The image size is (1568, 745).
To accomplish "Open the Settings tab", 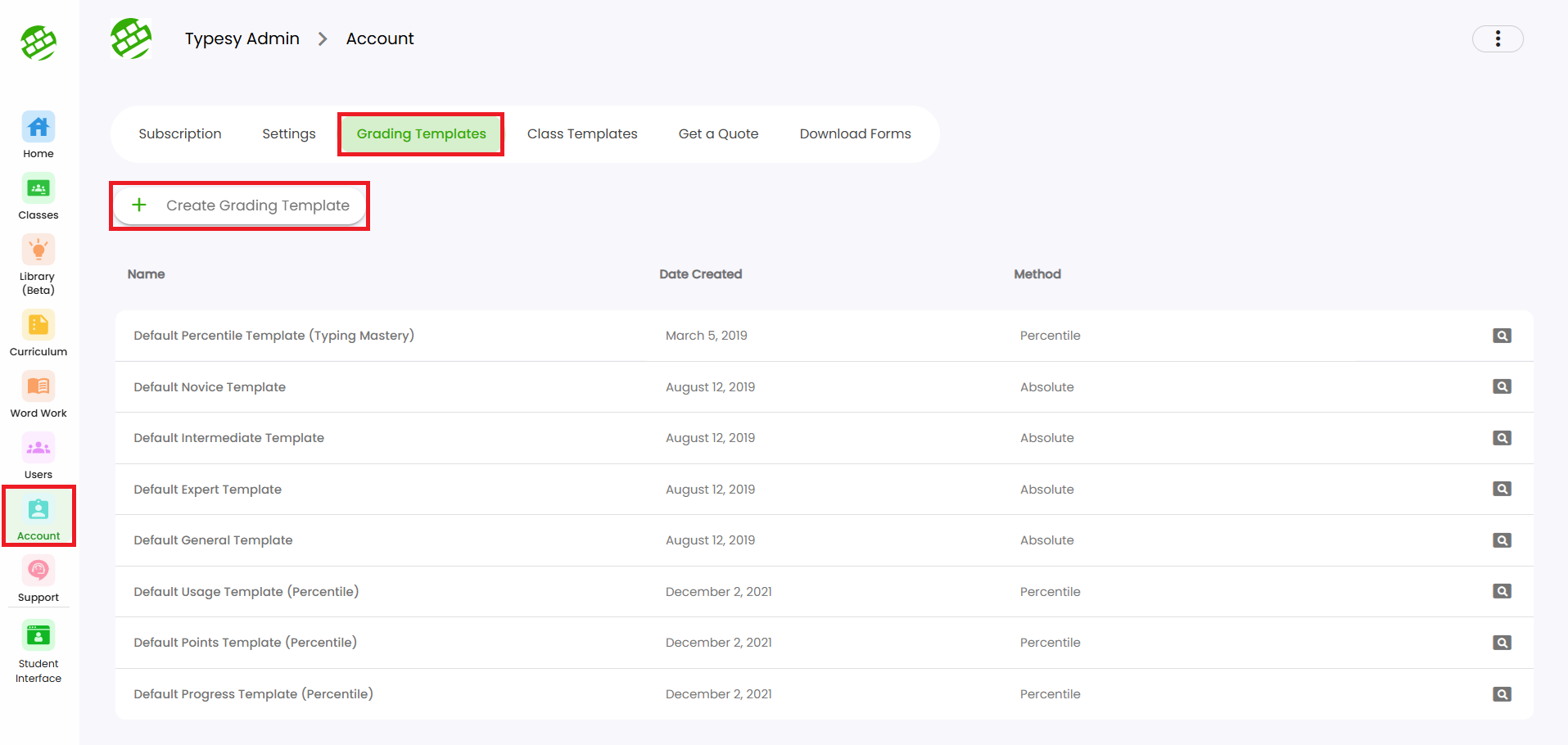I will coord(288,133).
